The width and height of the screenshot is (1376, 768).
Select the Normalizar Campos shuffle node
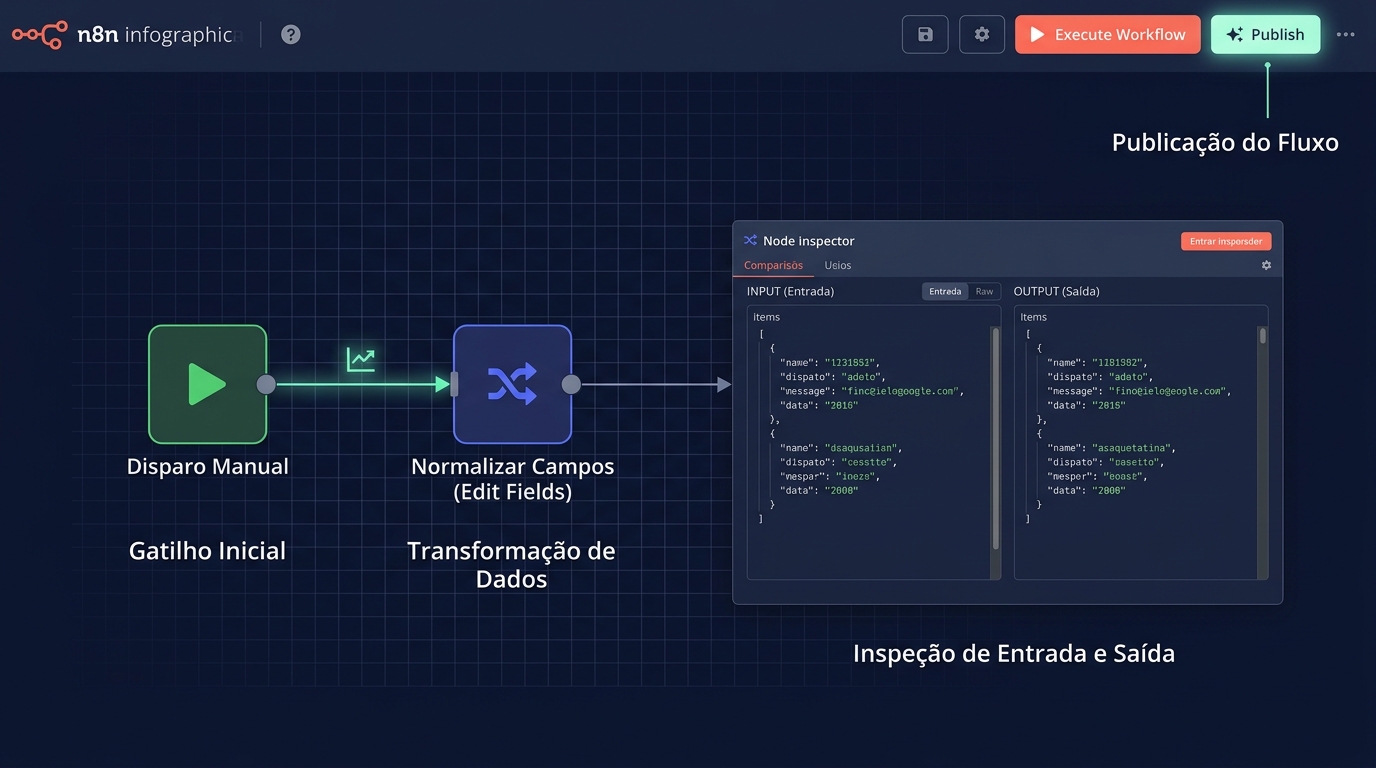(x=512, y=384)
